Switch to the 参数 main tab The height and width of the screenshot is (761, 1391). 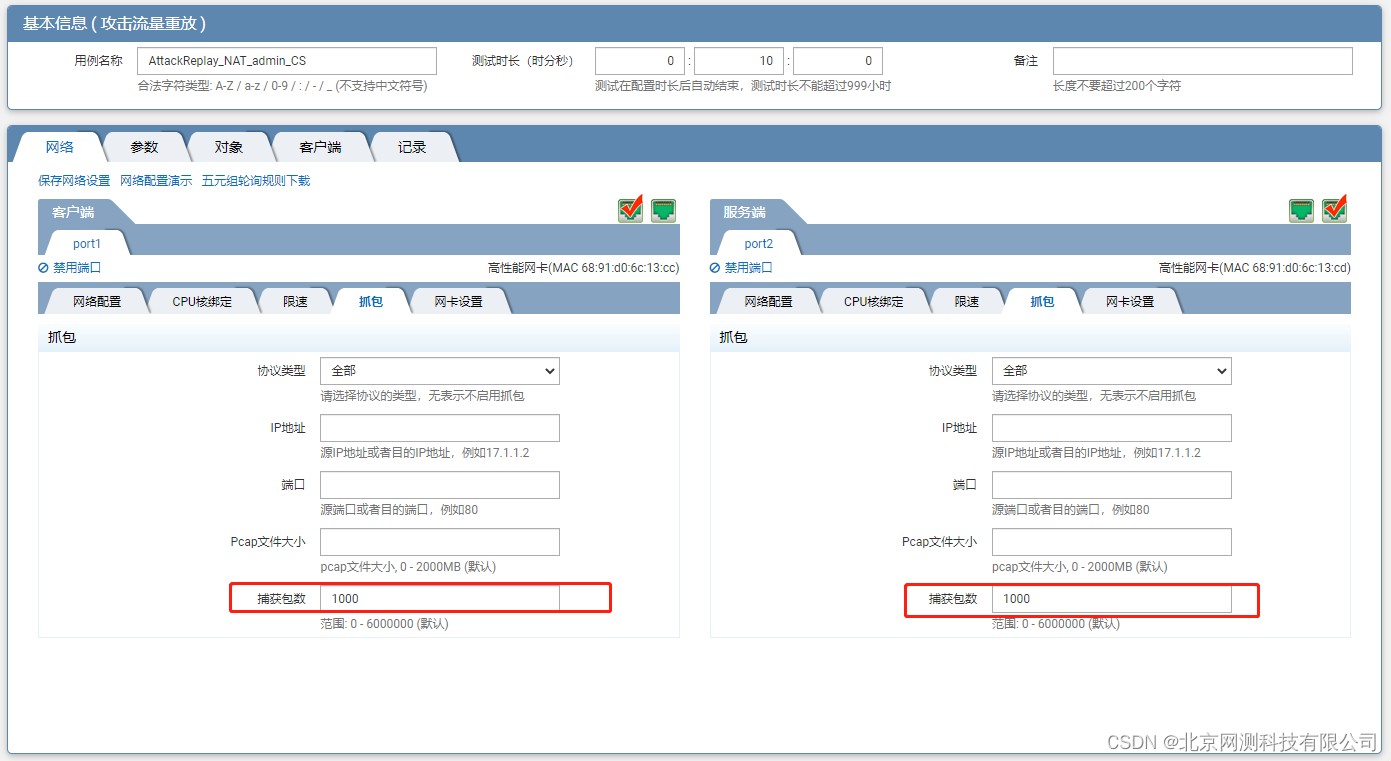coord(144,147)
